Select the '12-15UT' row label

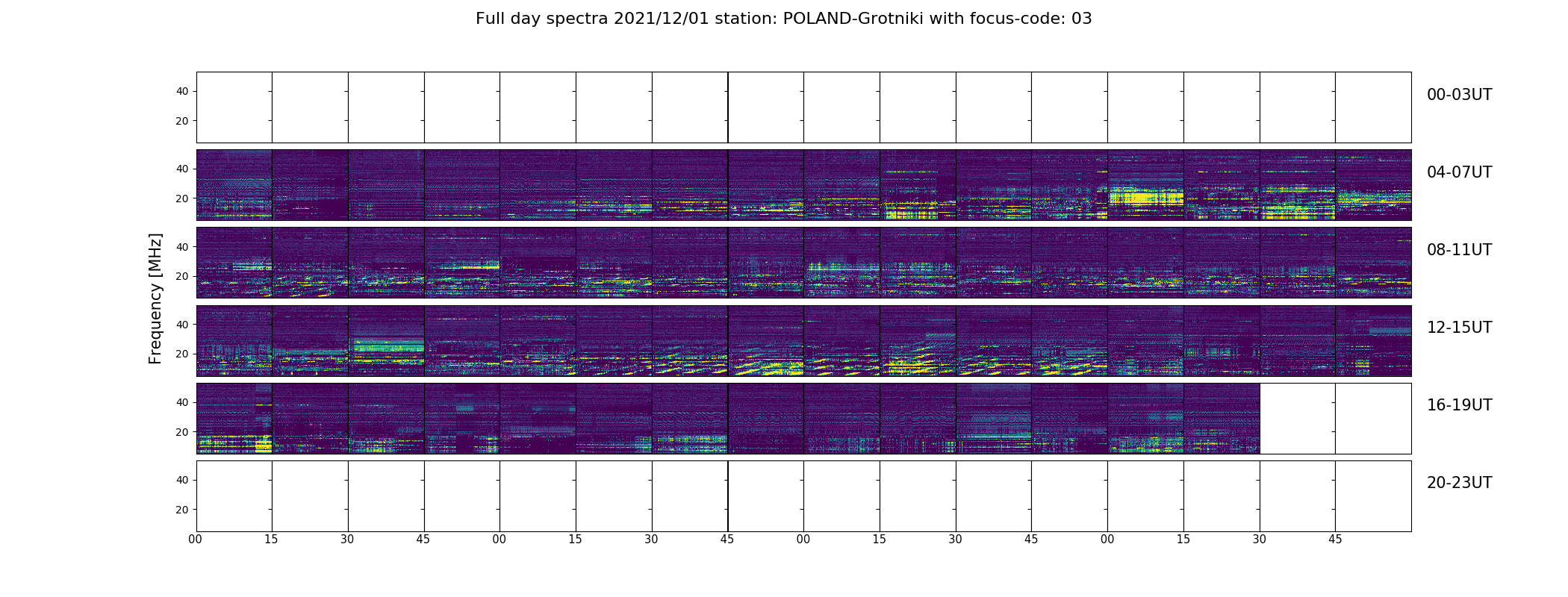click(1459, 328)
